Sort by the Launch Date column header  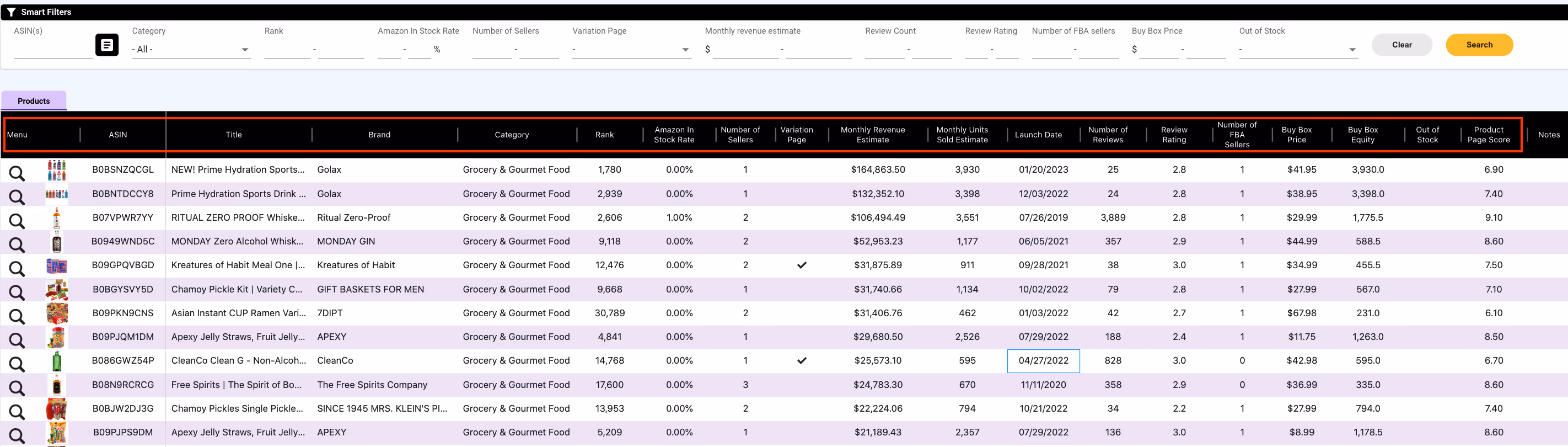pos(1038,135)
